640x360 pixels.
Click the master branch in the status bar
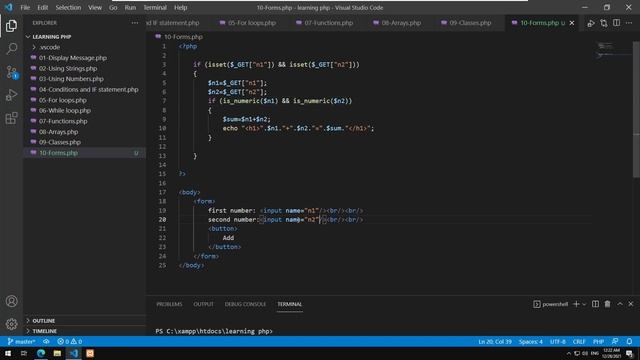(21, 341)
